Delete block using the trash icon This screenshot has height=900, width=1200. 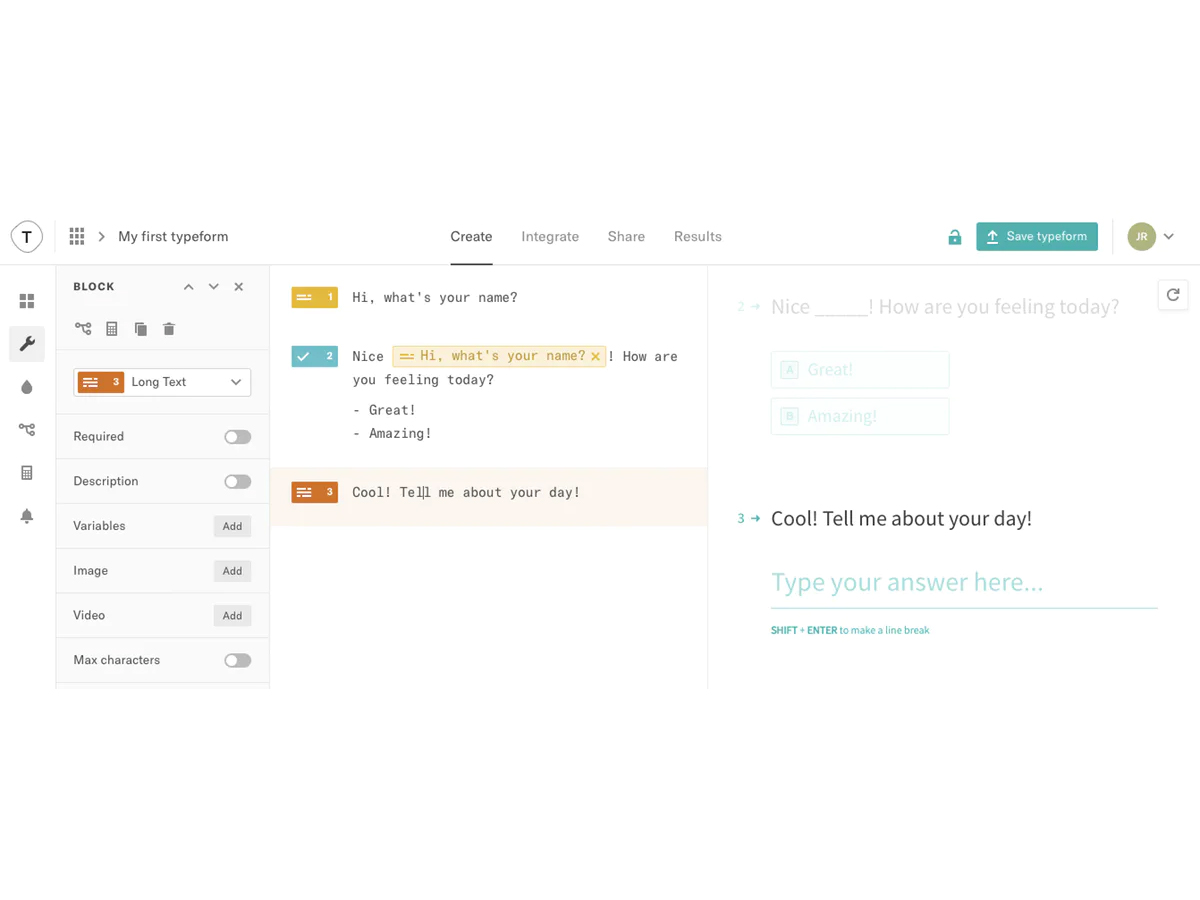click(169, 329)
